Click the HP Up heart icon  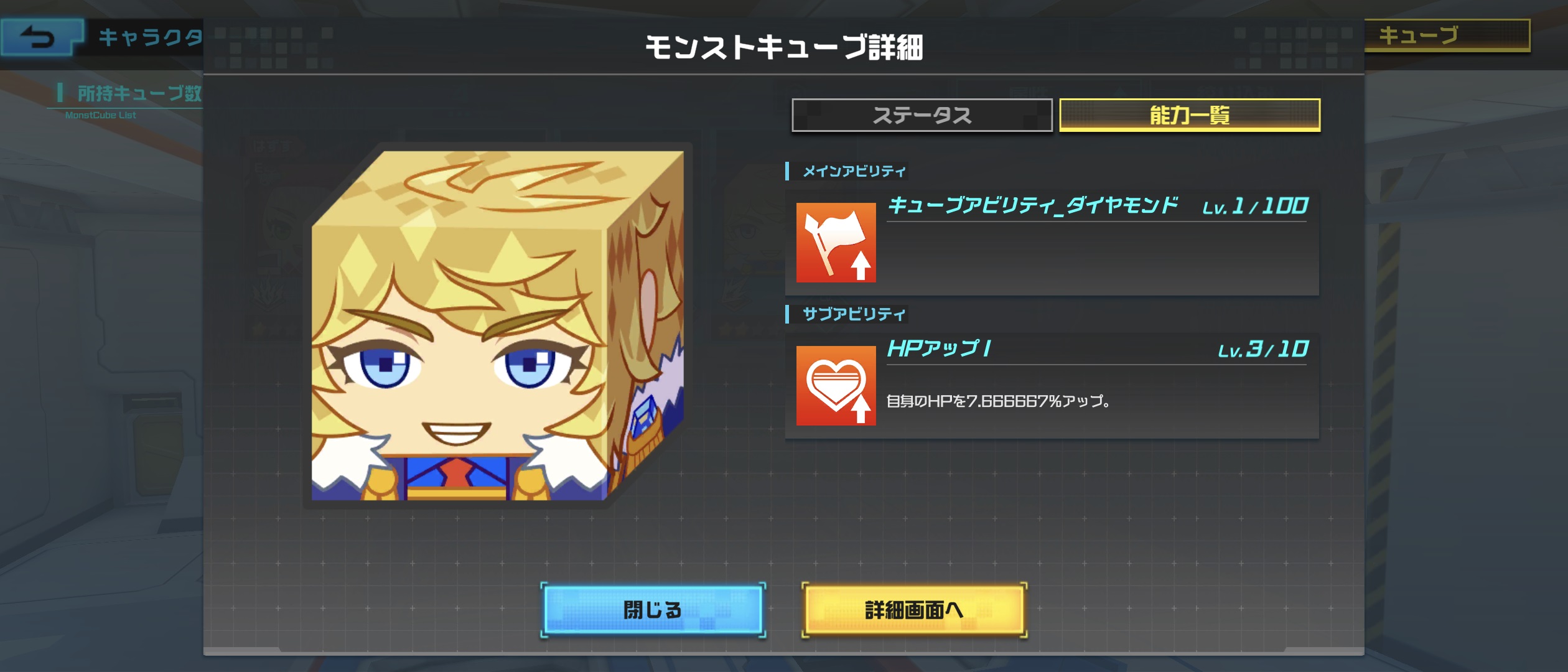point(836,386)
